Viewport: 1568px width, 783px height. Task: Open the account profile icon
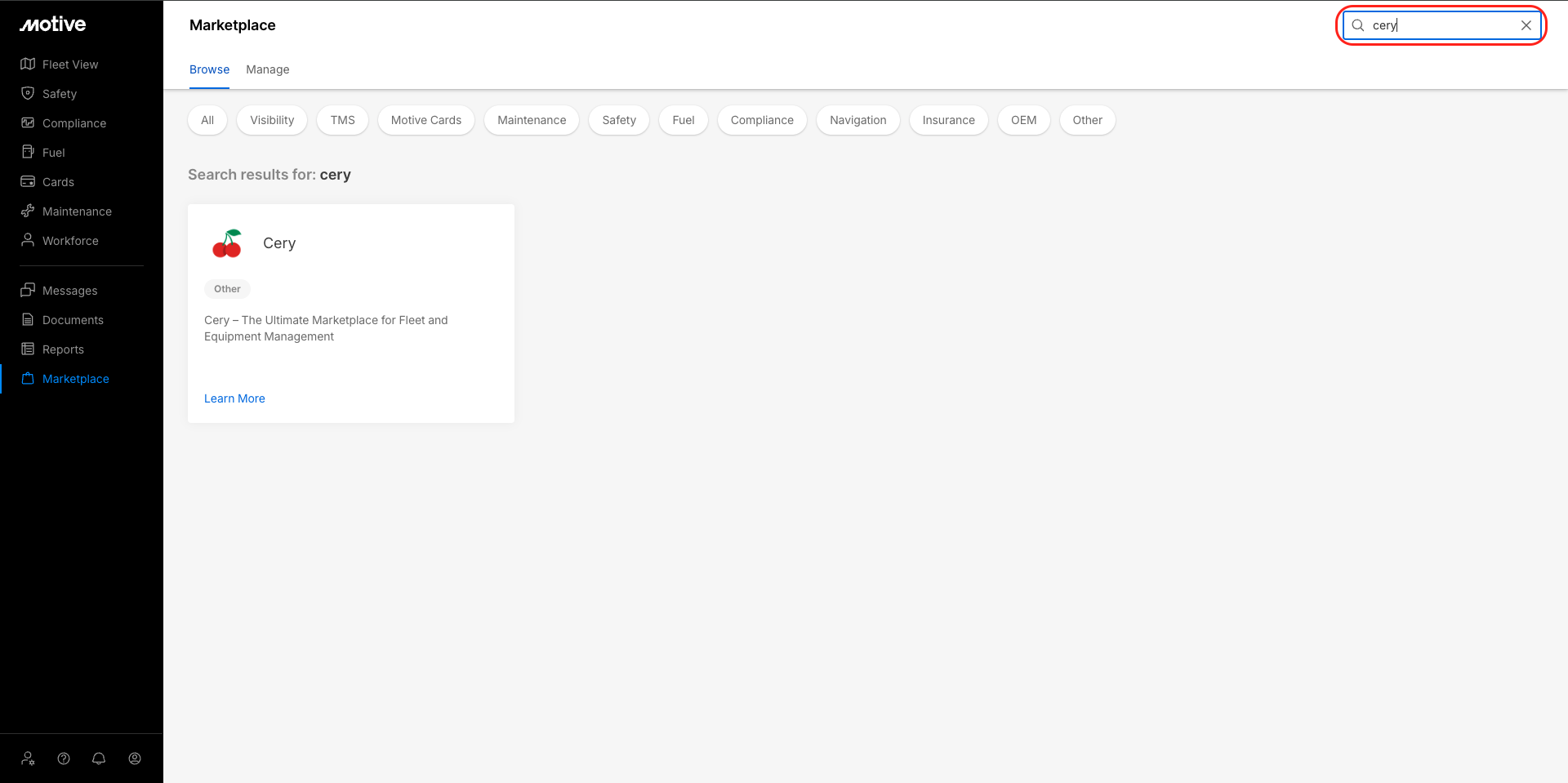[x=135, y=759]
